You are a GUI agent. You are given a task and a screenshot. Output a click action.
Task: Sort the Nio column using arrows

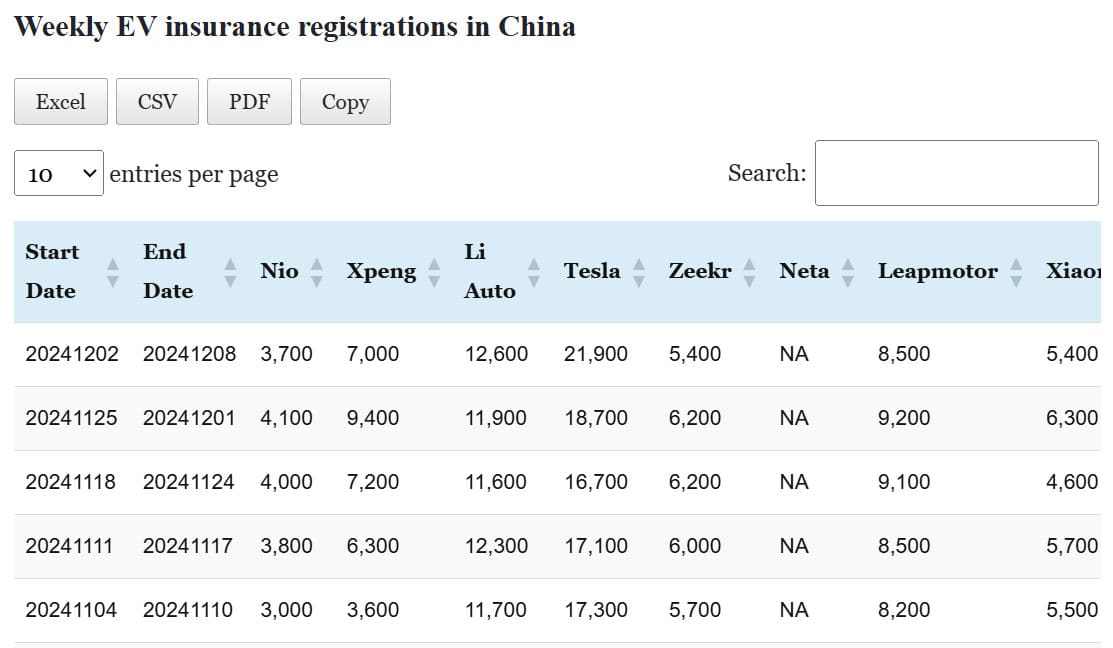click(x=317, y=272)
